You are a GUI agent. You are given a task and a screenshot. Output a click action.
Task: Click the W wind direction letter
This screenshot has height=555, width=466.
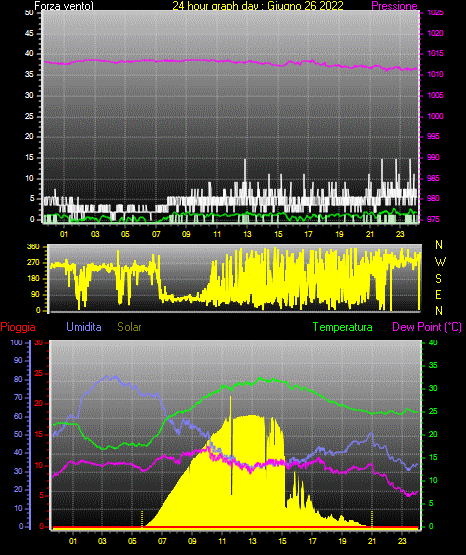(x=440, y=262)
